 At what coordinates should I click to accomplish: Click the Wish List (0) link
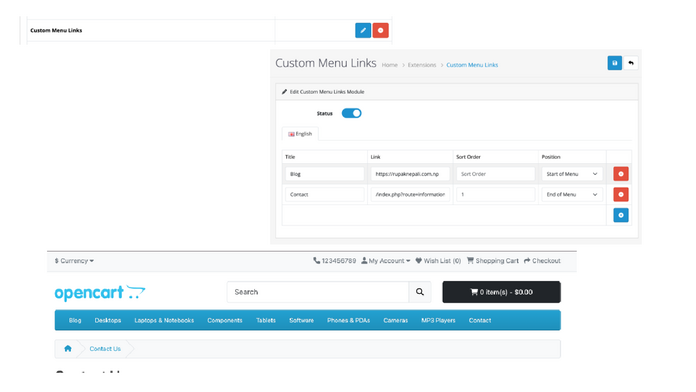[438, 261]
